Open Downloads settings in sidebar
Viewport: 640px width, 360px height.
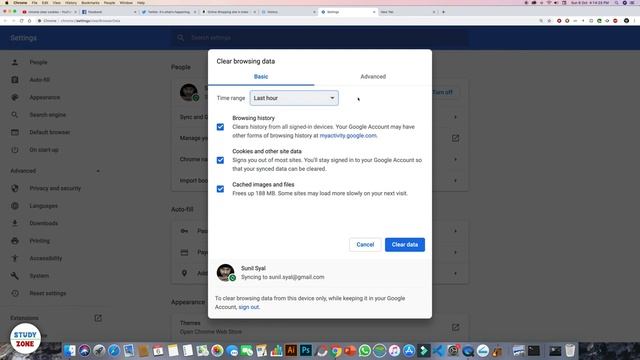43,223
